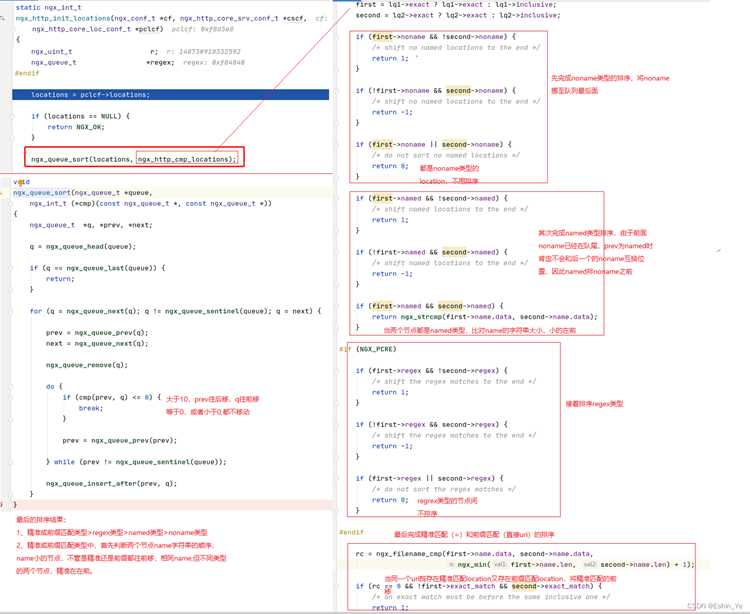Viewport: 750px width, 614px height.
Task: Click 'ngx_queue_insert_after(prev, q);' statement
Action: [111, 483]
